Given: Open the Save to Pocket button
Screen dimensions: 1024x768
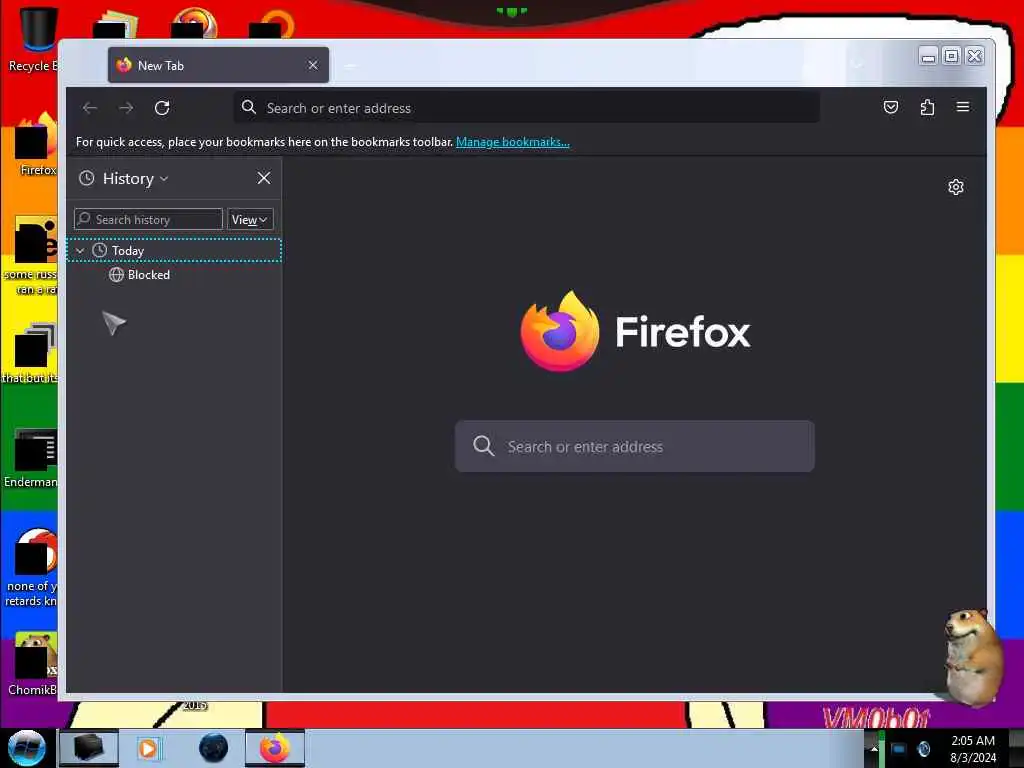Looking at the screenshot, I should pos(891,107).
